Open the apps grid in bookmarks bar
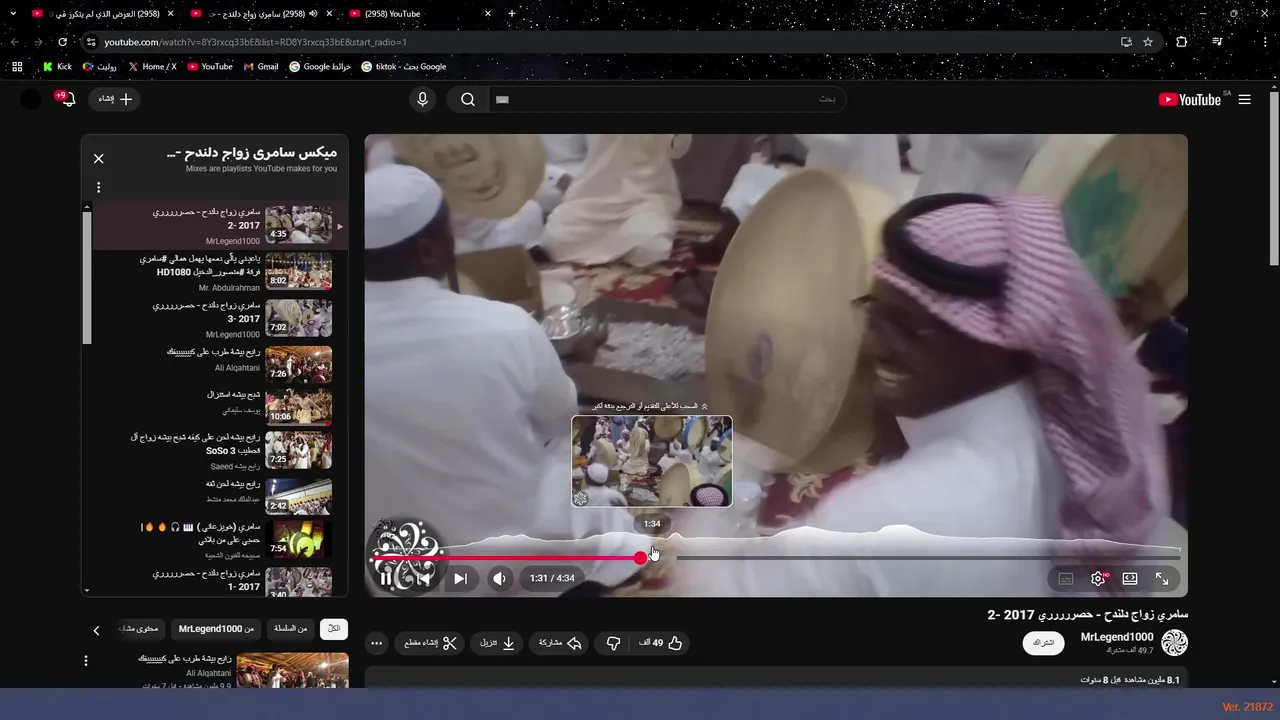1280x720 pixels. click(16, 67)
